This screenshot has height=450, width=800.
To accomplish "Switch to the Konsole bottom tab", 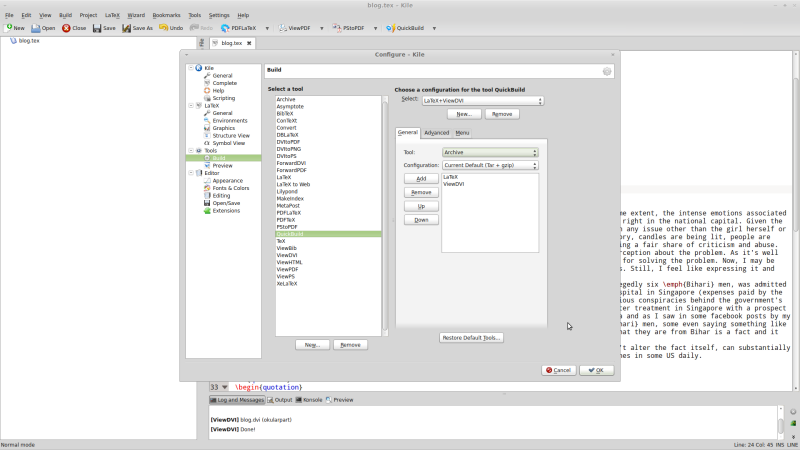I will click(x=309, y=400).
